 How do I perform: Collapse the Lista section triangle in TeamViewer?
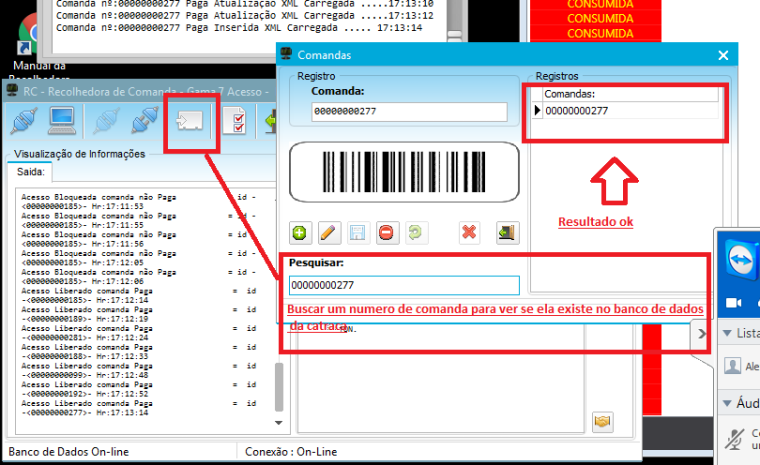(727, 333)
